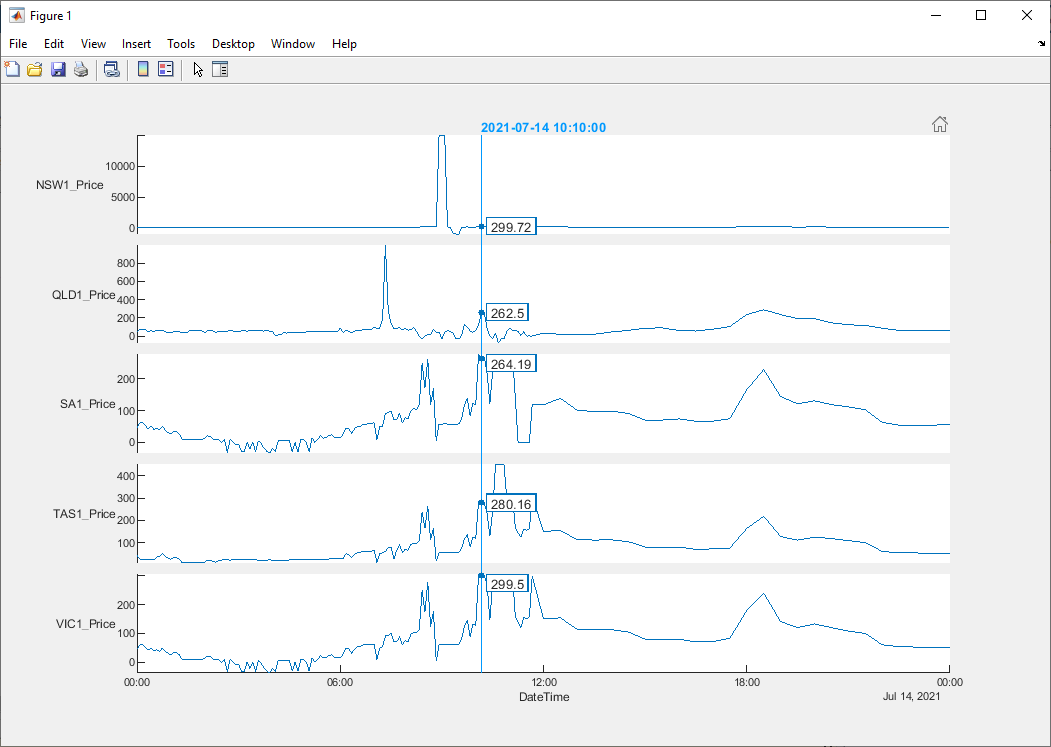This screenshot has width=1051, height=747.
Task: Open the Property Inspector icon
Action: pyautogui.click(x=220, y=69)
